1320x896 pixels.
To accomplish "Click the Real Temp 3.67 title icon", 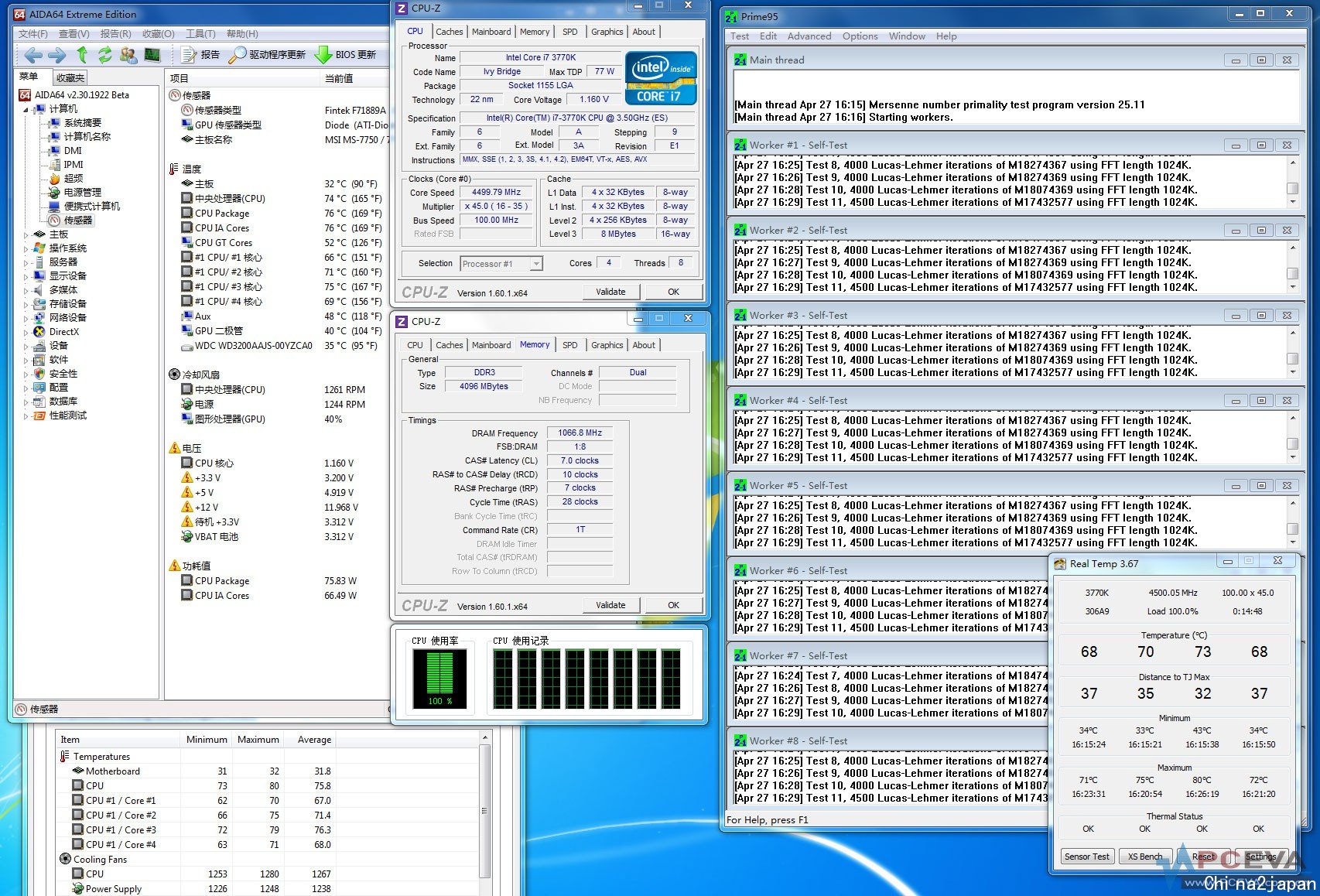I will pos(1060,563).
